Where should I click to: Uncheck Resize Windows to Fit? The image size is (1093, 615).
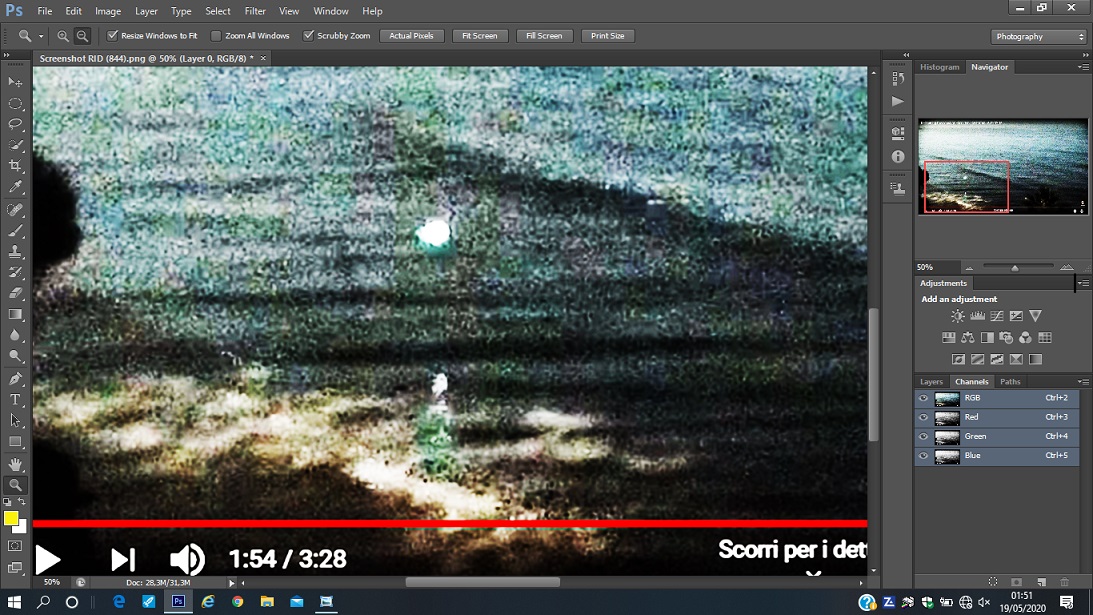pos(112,36)
